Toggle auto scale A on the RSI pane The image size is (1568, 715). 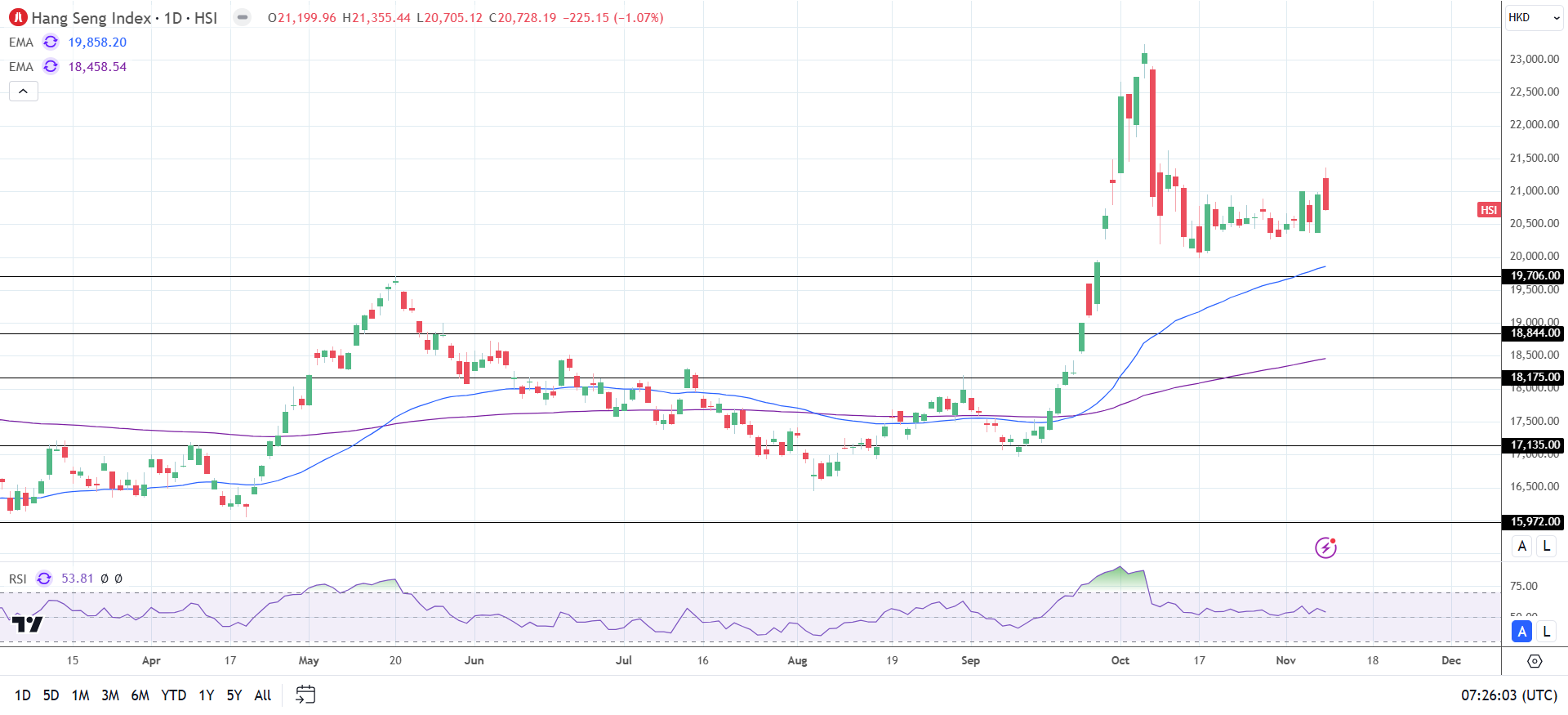pyautogui.click(x=1522, y=632)
